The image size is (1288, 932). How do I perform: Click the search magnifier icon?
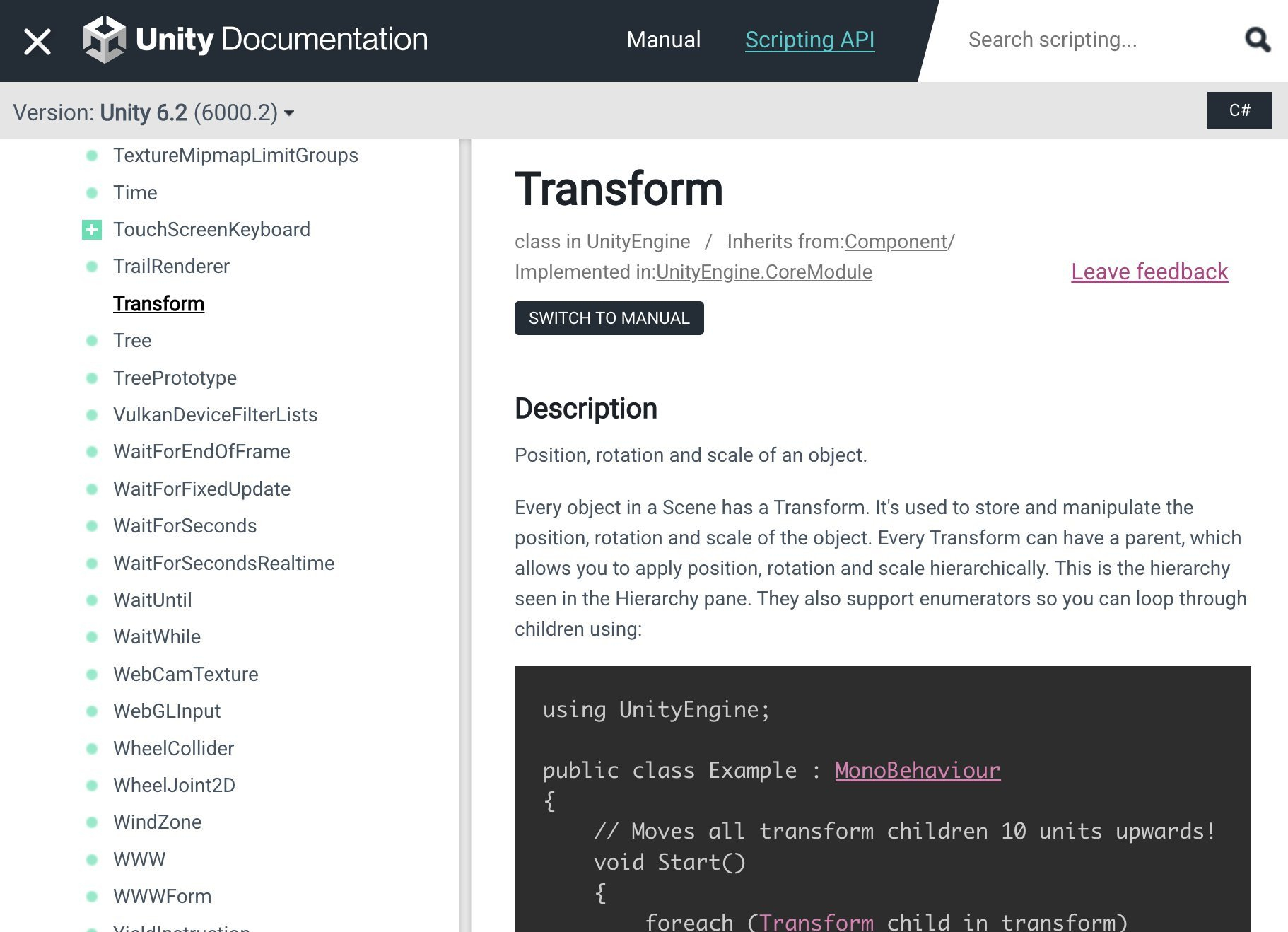click(1257, 40)
